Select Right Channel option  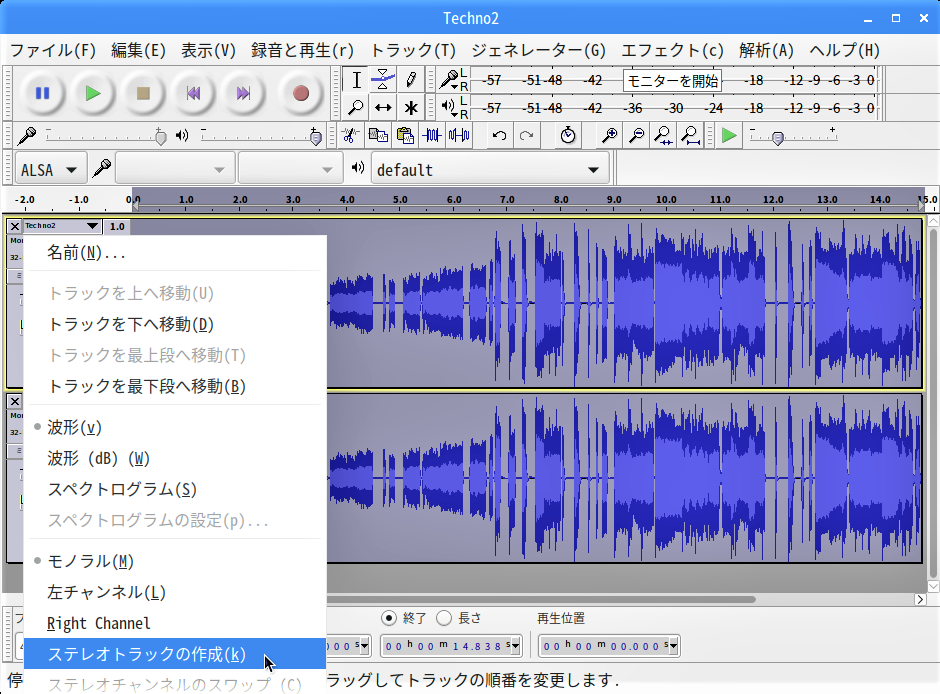click(175, 623)
